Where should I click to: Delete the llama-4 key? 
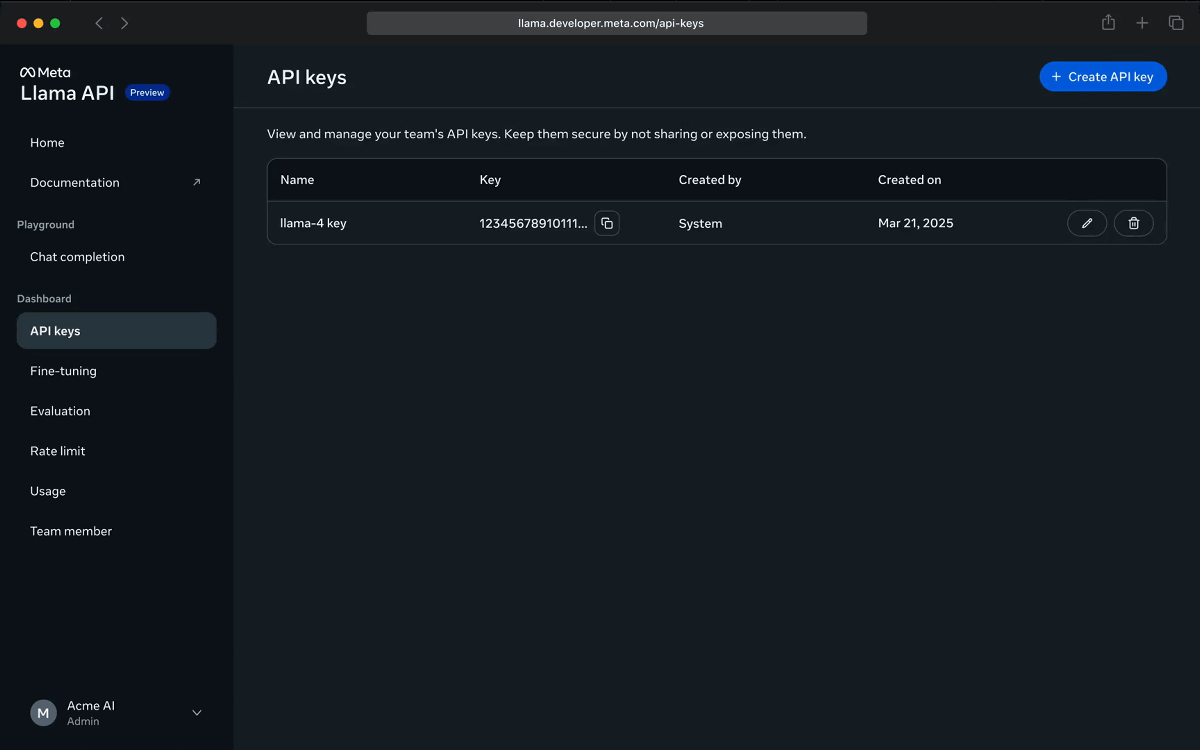1134,223
